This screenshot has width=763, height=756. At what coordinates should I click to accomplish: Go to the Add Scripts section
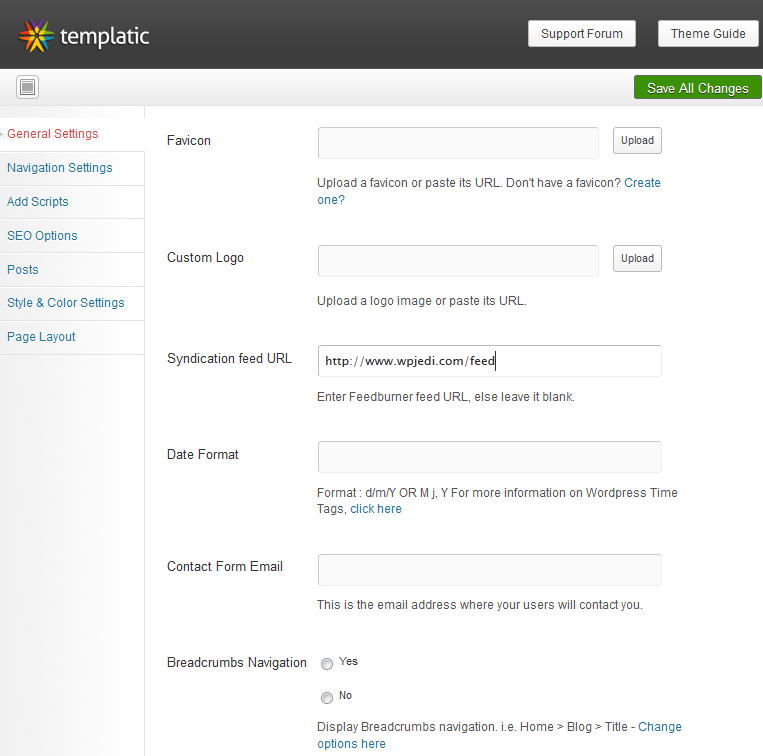point(37,202)
